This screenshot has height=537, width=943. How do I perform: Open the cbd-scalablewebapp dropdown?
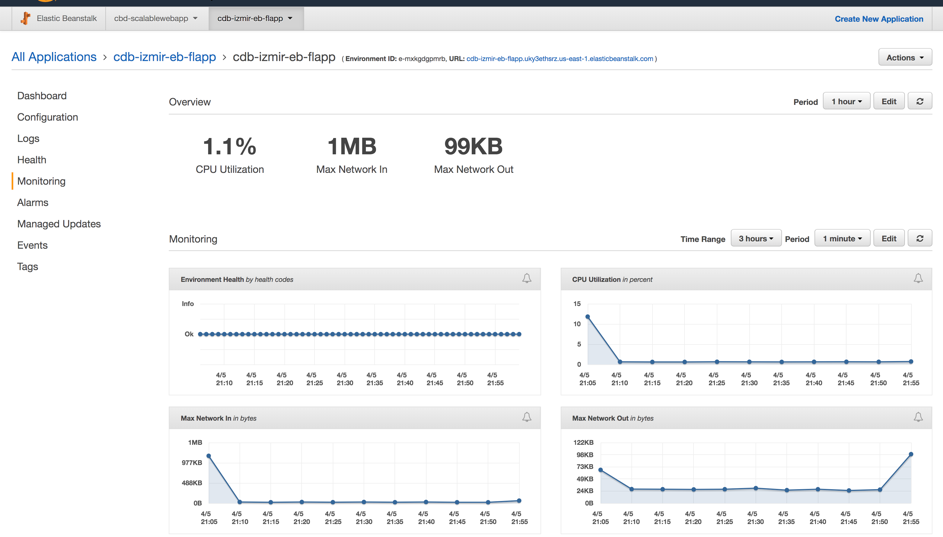click(x=156, y=19)
